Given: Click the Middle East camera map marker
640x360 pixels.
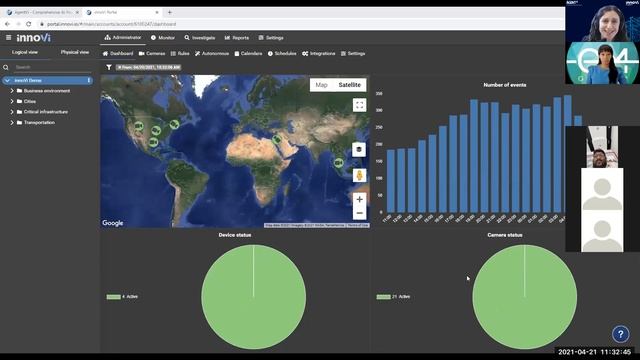Looking at the screenshot, I should click(x=277, y=139).
